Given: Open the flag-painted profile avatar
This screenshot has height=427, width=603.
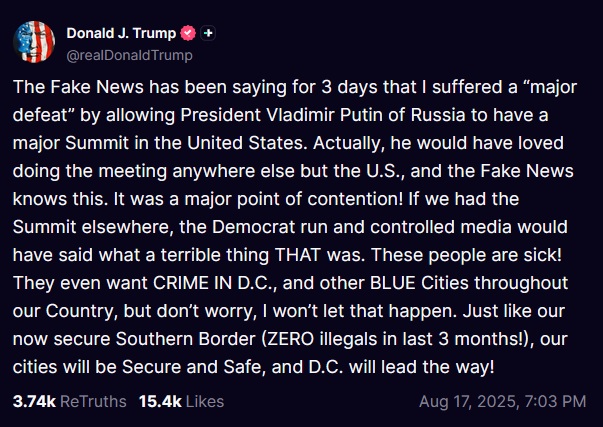Looking at the screenshot, I should pos(34,42).
